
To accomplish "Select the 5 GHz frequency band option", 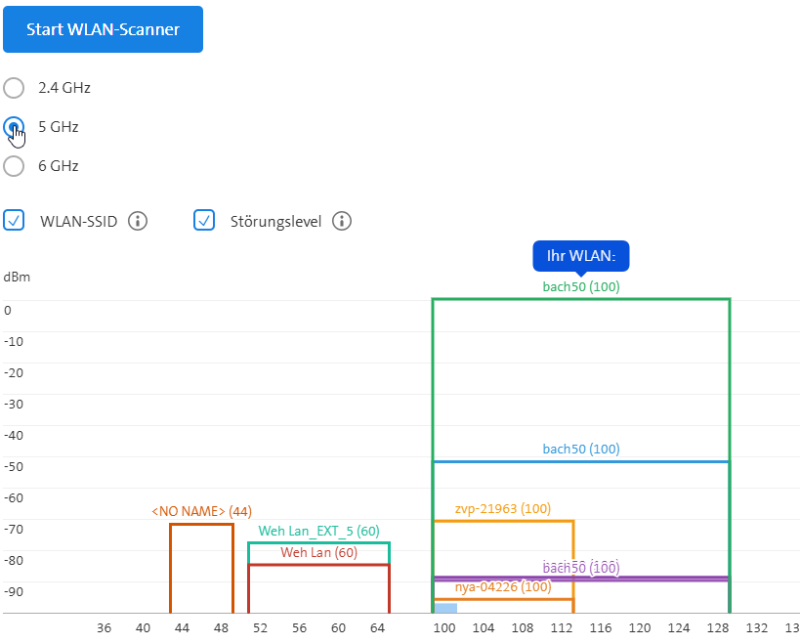I will pos(14,127).
